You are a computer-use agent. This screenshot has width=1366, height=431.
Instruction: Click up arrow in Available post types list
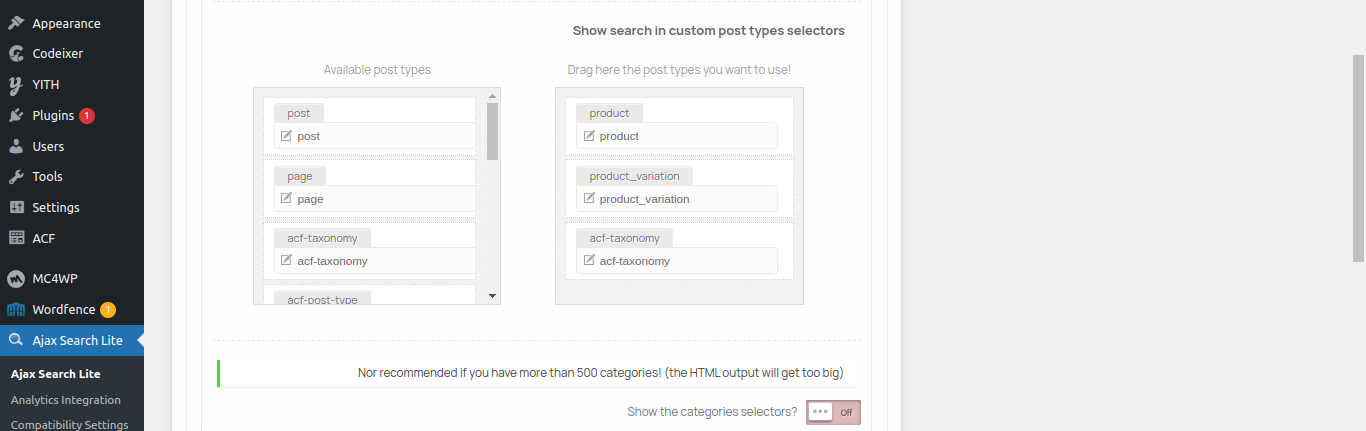pos(492,96)
